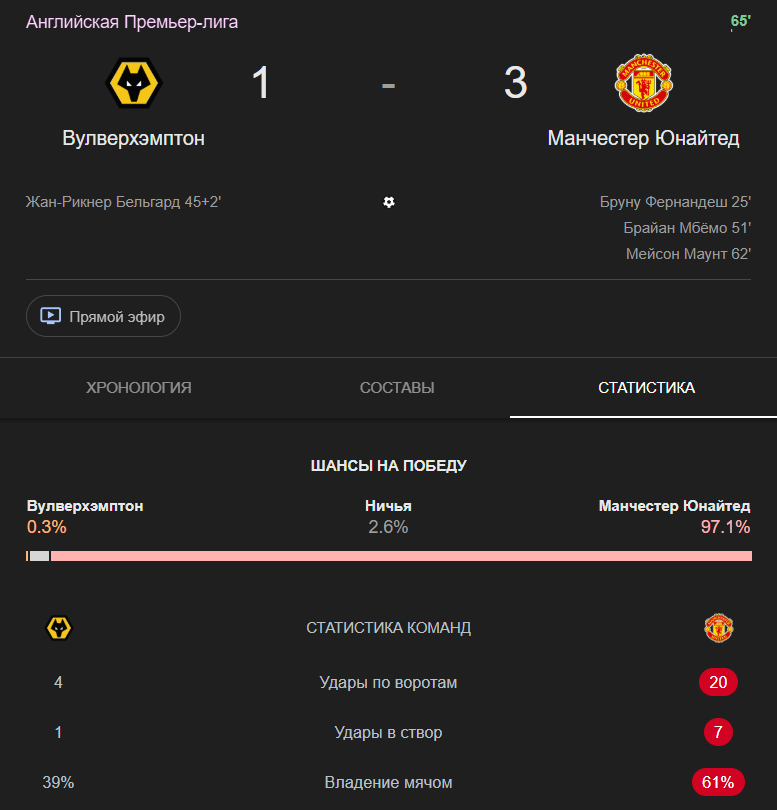The height and width of the screenshot is (810, 777).
Task: Click scorer Жан-Рикнер Бельгард 45+2'
Action: (123, 202)
